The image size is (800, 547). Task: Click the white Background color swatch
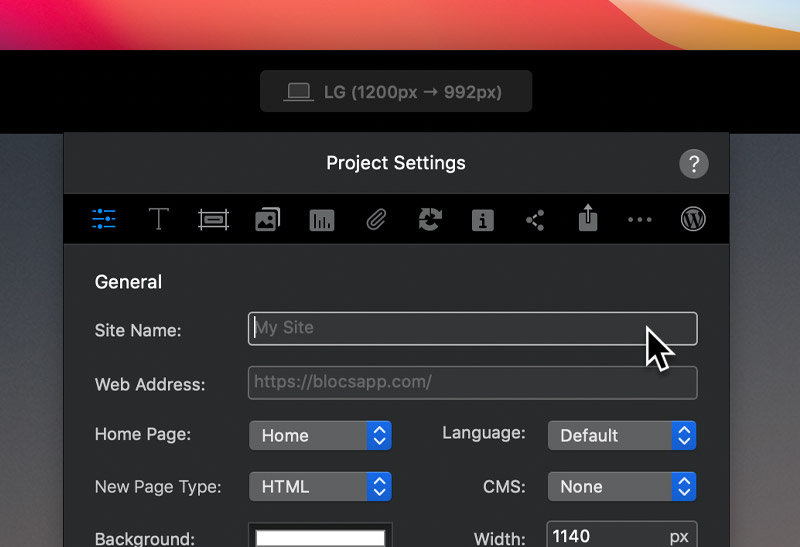click(320, 537)
